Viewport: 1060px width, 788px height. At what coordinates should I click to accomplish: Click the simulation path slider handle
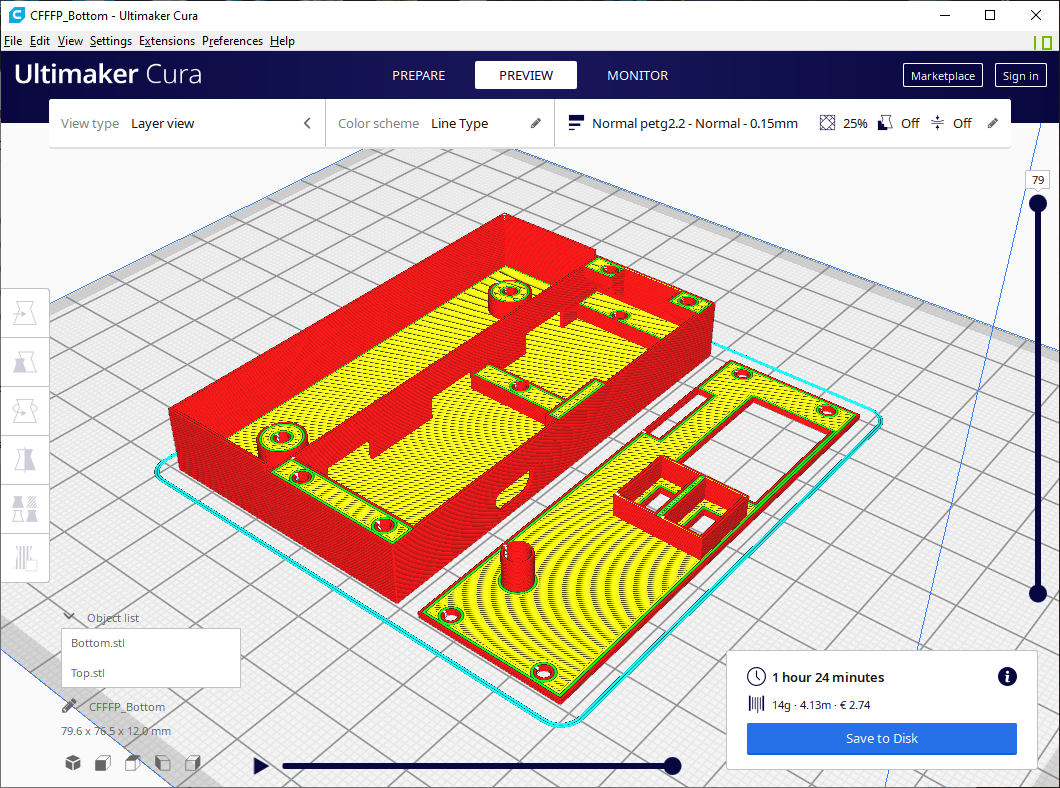click(x=672, y=766)
